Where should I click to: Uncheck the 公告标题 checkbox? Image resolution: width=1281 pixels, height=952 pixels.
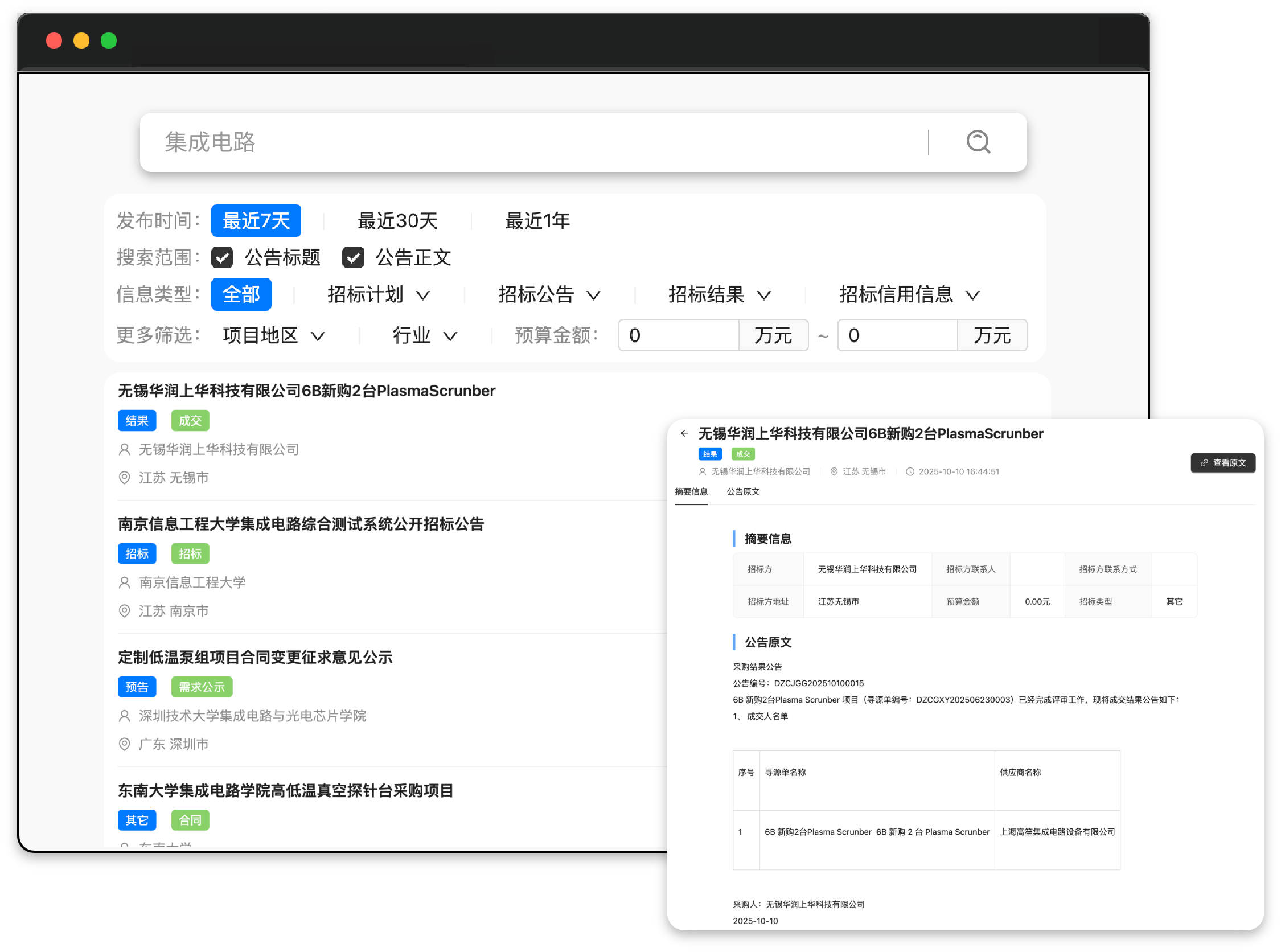tap(223, 257)
